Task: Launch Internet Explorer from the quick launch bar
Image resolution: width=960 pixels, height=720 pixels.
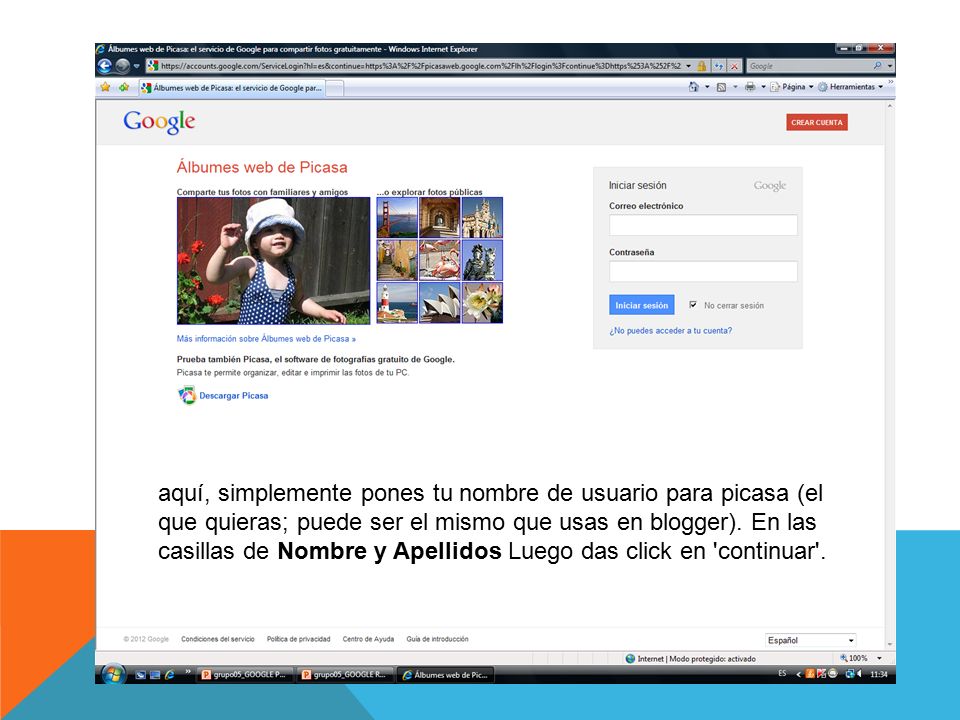Action: click(x=170, y=675)
